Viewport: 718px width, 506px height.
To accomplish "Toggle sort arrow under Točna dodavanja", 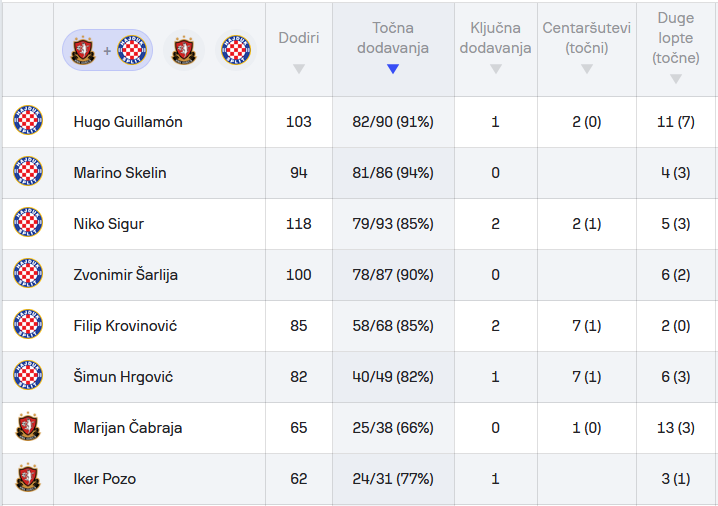I will (x=392, y=69).
